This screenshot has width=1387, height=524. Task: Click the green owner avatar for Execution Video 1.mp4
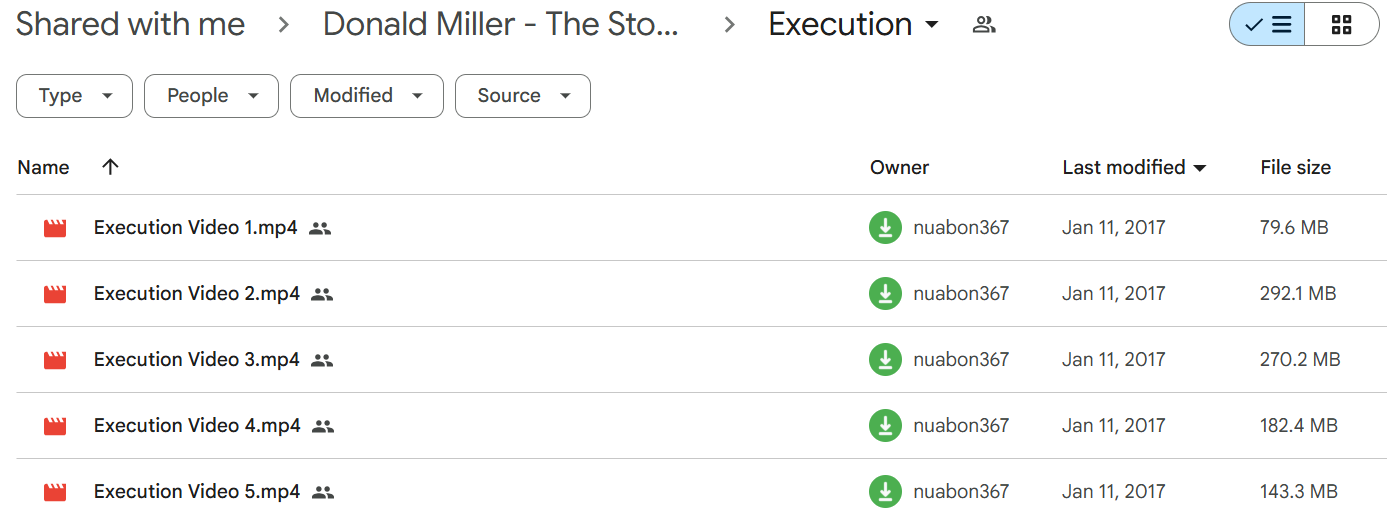pos(885,228)
